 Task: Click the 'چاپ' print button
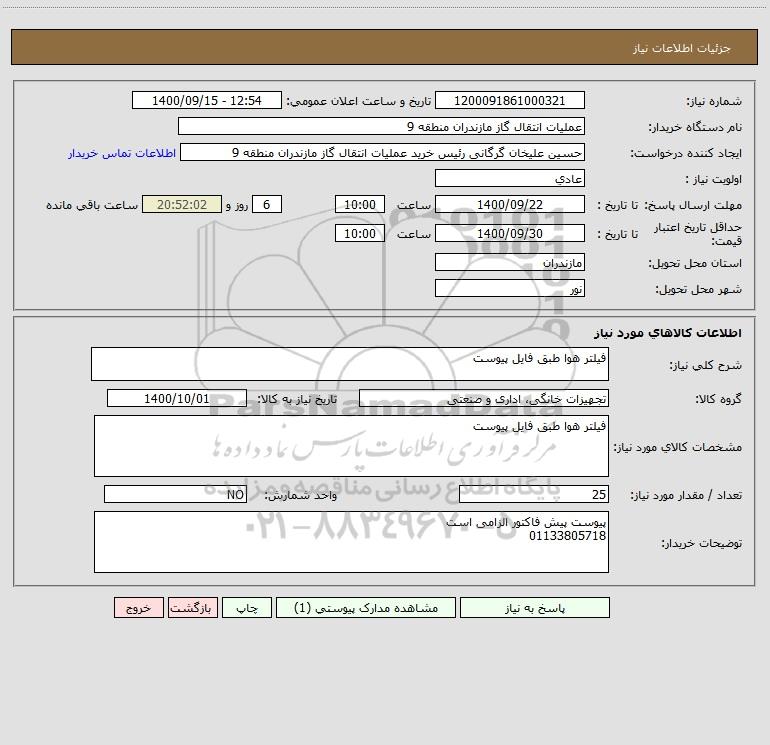(247, 607)
